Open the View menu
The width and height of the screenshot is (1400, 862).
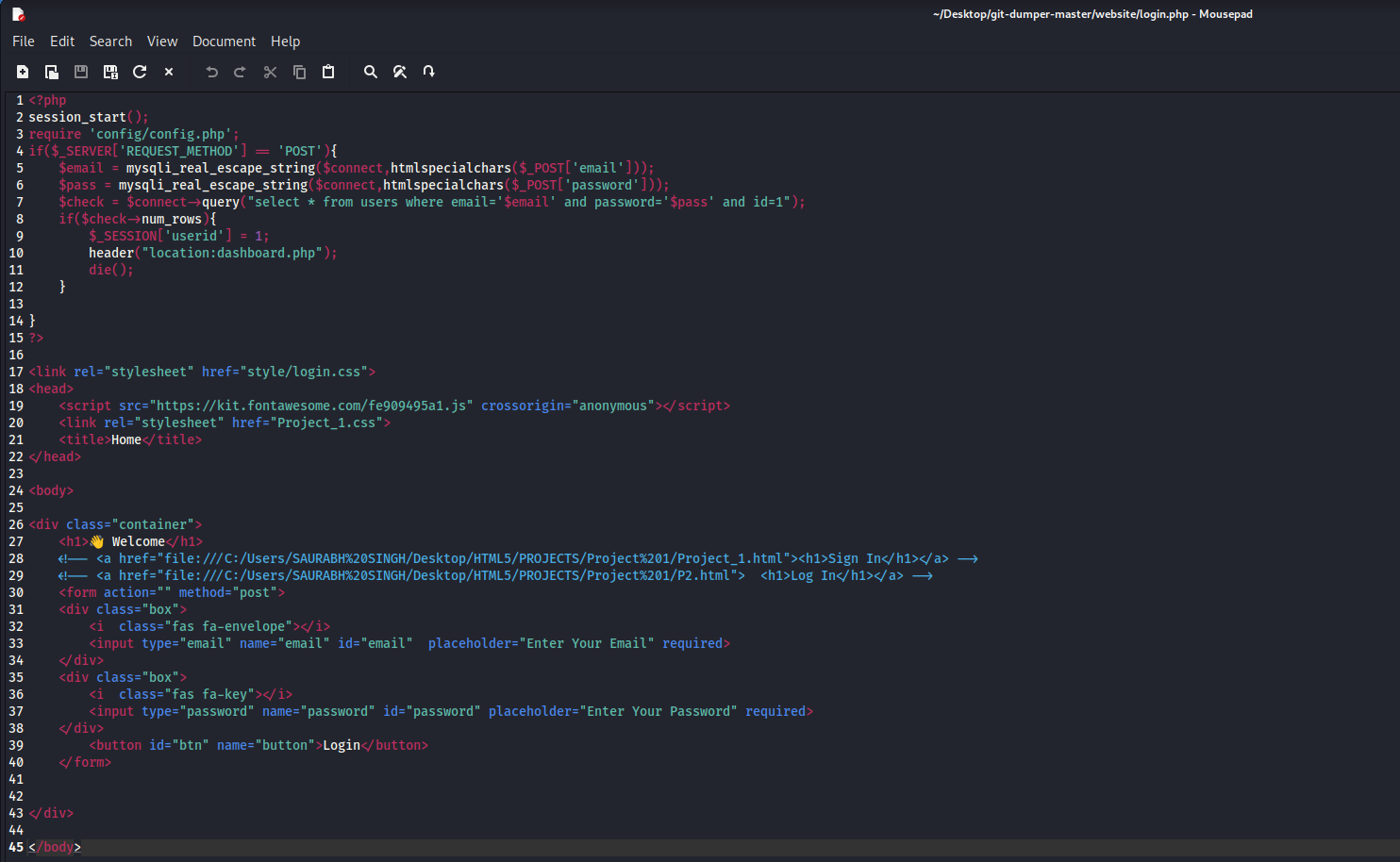162,41
